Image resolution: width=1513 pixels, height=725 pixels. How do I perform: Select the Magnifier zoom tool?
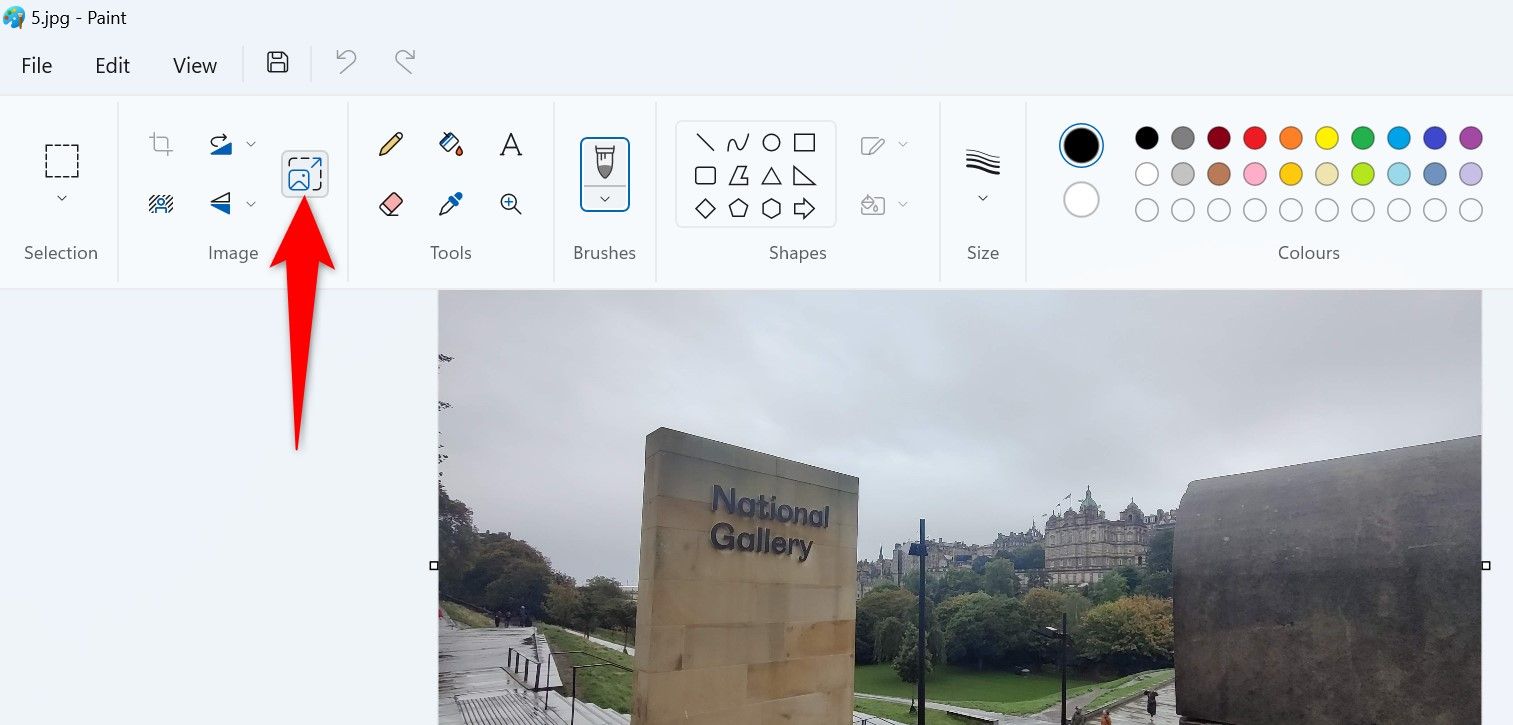[x=511, y=204]
